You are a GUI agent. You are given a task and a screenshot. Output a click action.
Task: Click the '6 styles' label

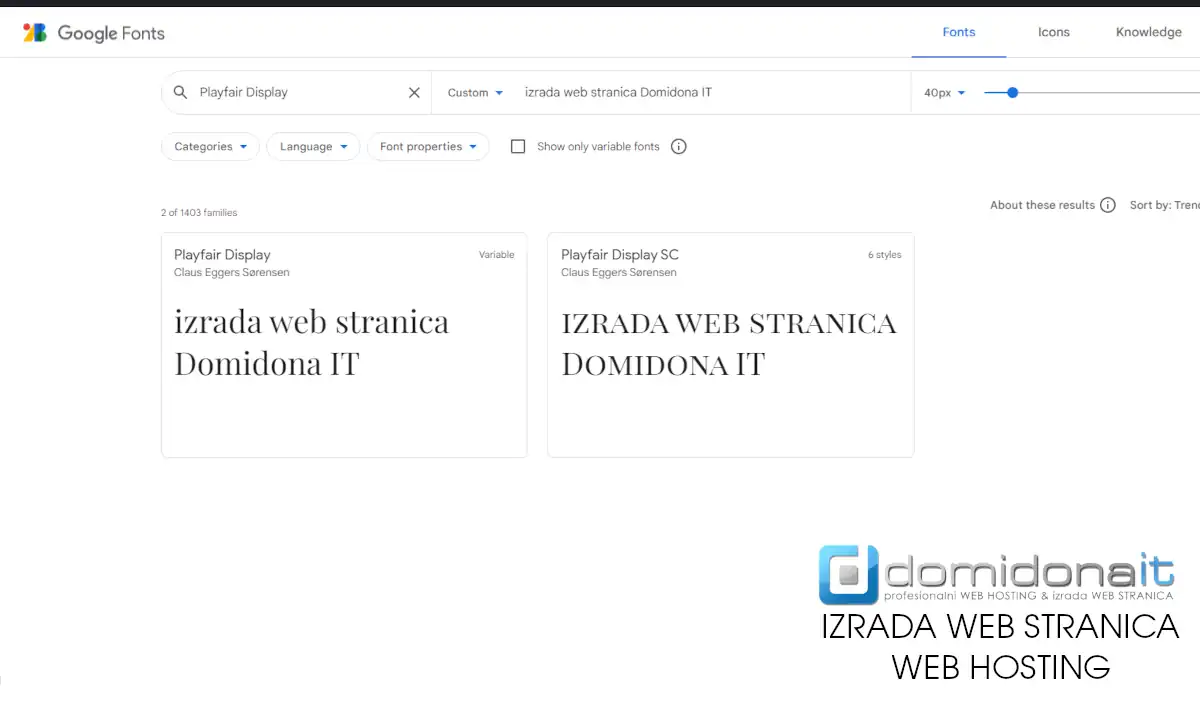(885, 255)
